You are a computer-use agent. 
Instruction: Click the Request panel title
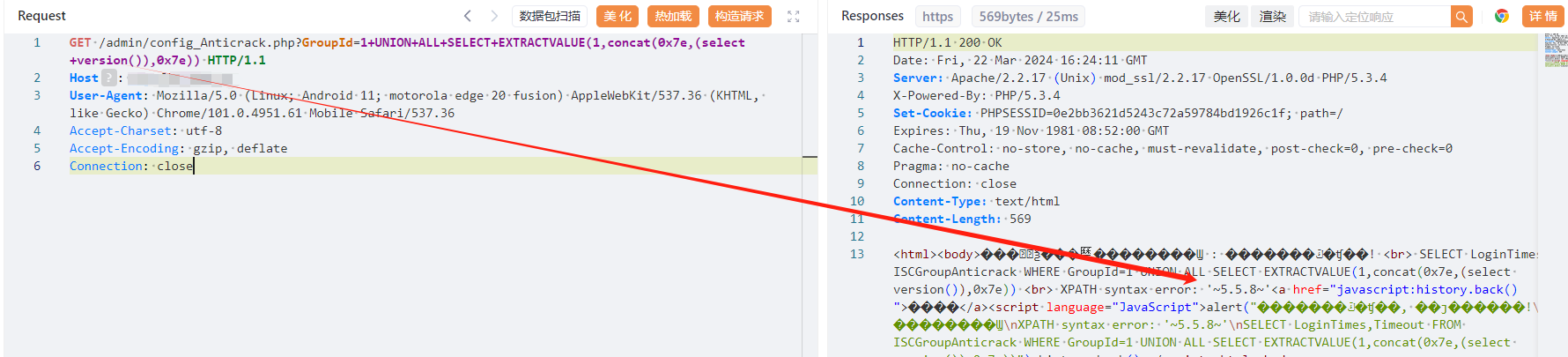click(41, 16)
